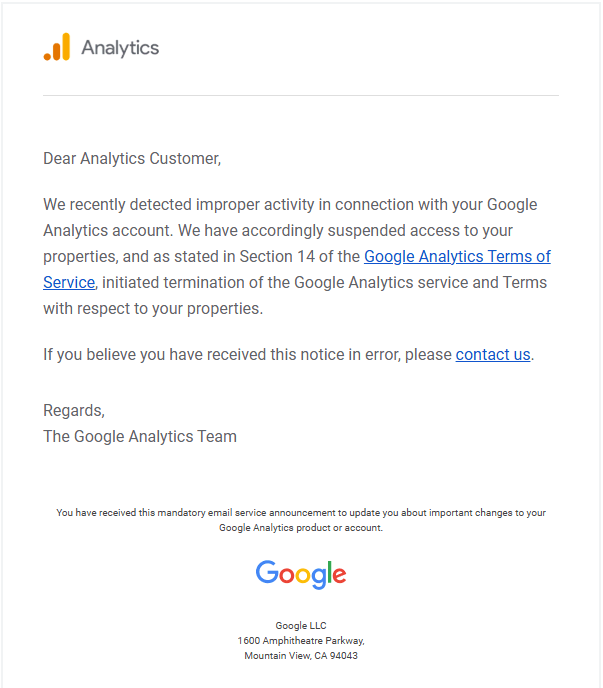Click the "contact us" link
603x688 pixels.
tap(493, 354)
